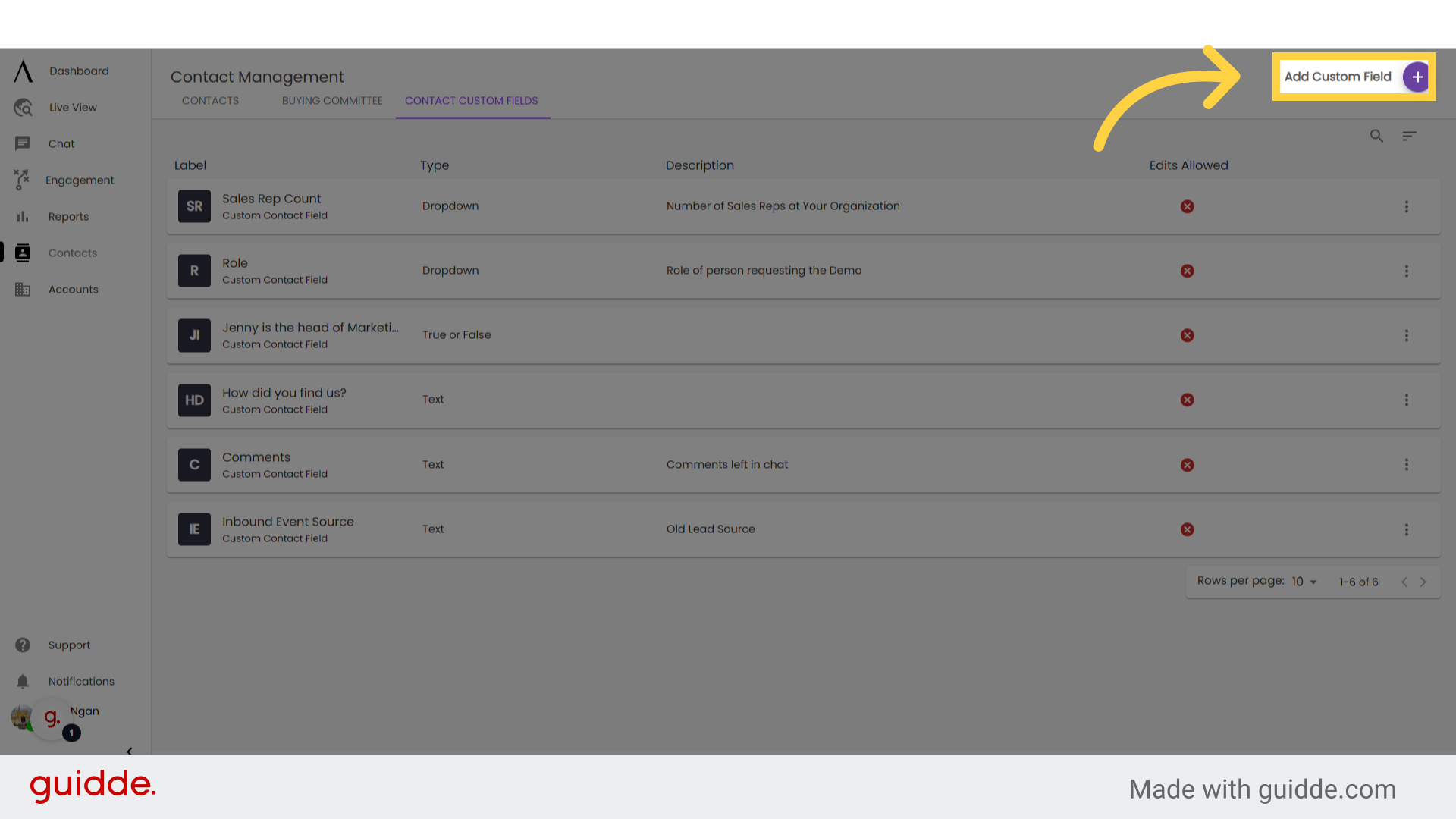
Task: Switch to the Contacts tab
Action: click(210, 101)
